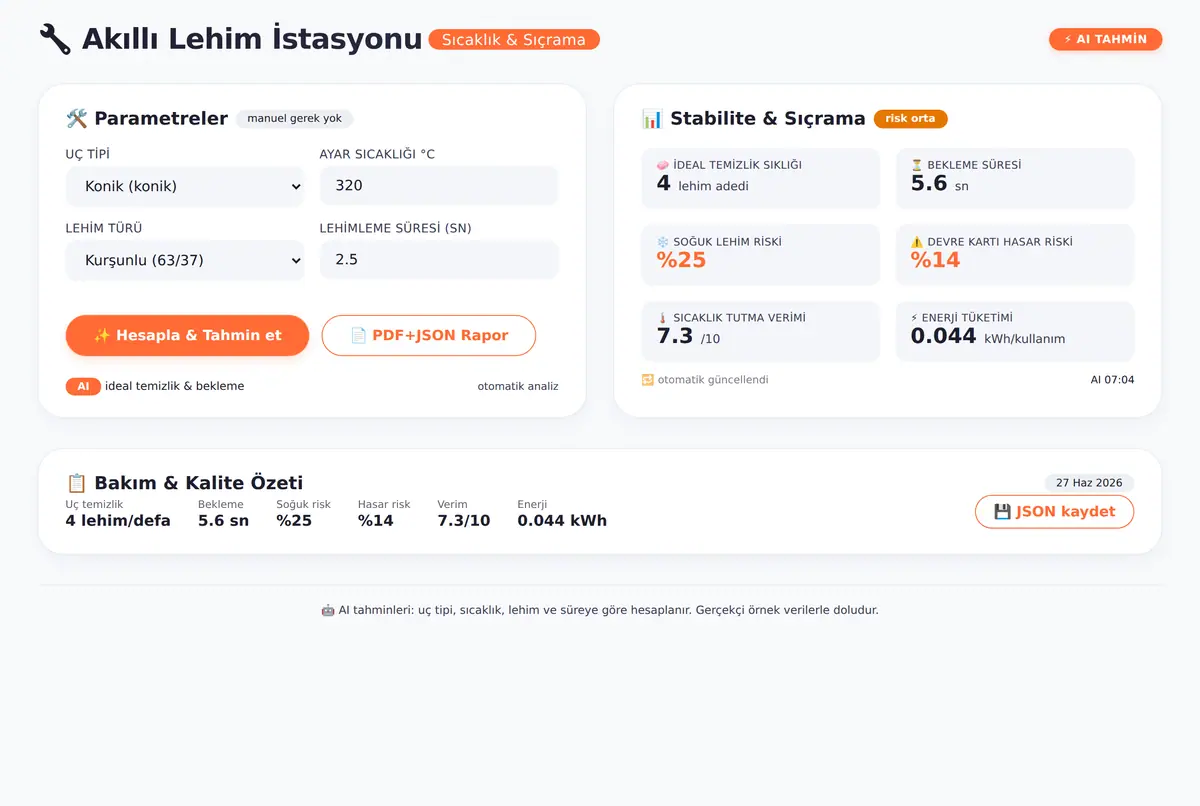This screenshot has height=806, width=1200.
Task: Open the Uç Tipi dropdown showing Konik
Action: point(185,186)
